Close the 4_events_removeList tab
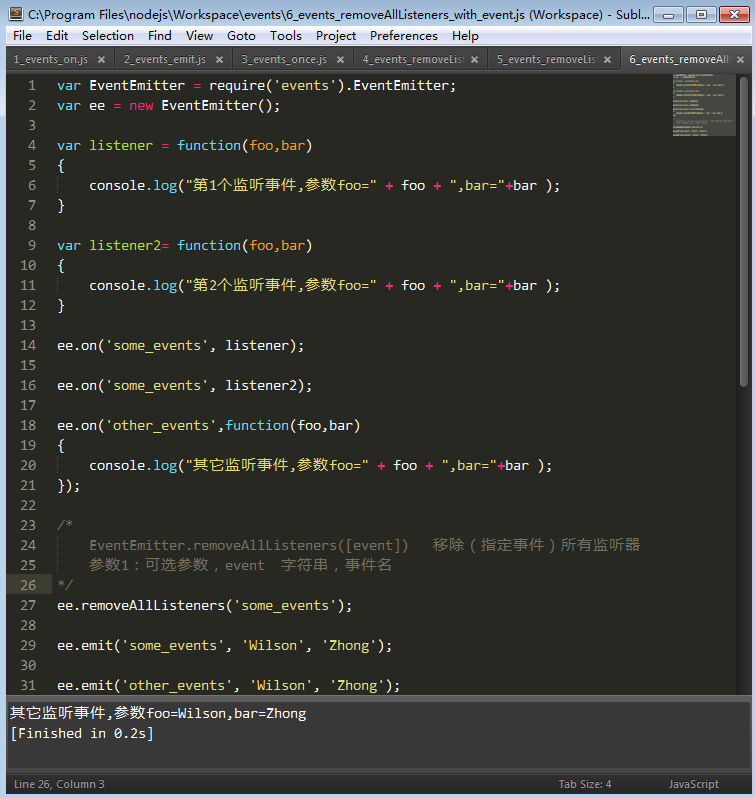 point(474,60)
